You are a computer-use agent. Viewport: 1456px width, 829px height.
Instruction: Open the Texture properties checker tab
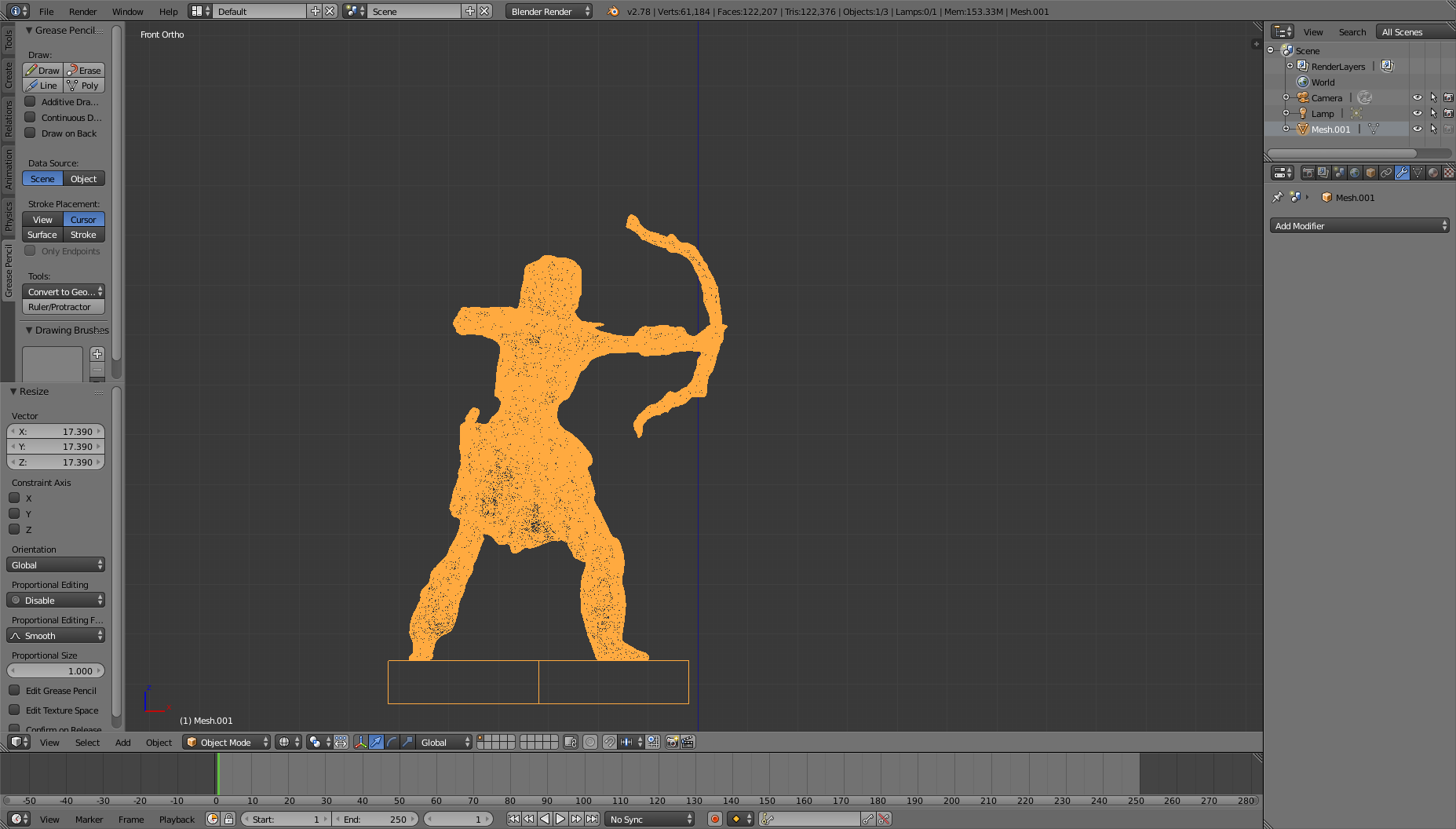(x=1449, y=173)
